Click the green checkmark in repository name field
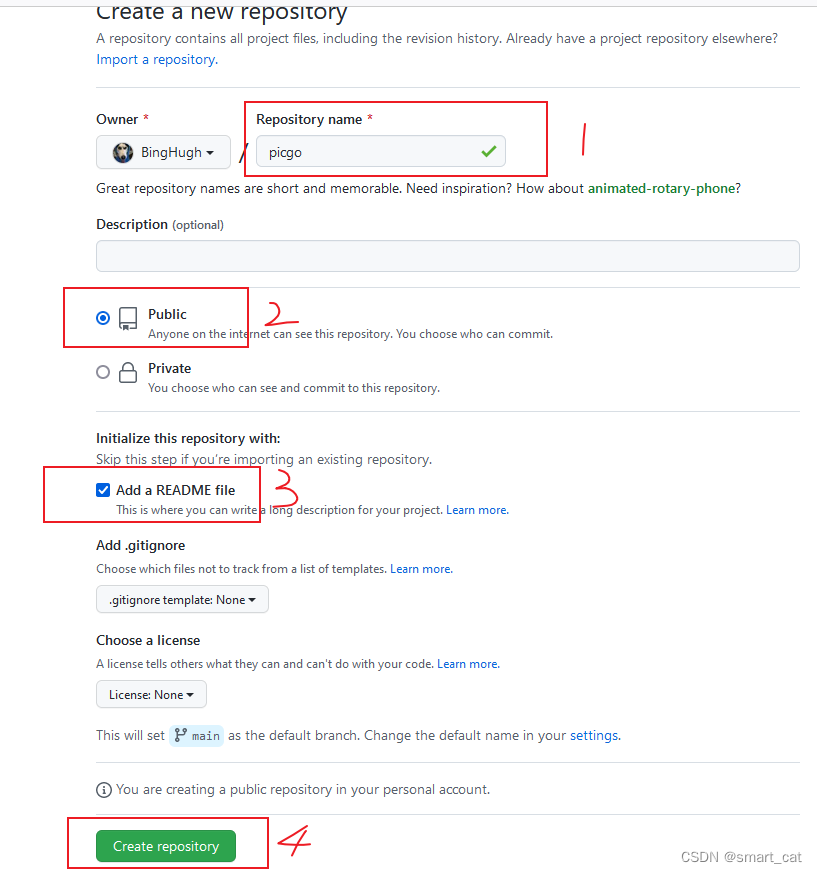Image resolution: width=817 pixels, height=873 pixels. (x=489, y=151)
